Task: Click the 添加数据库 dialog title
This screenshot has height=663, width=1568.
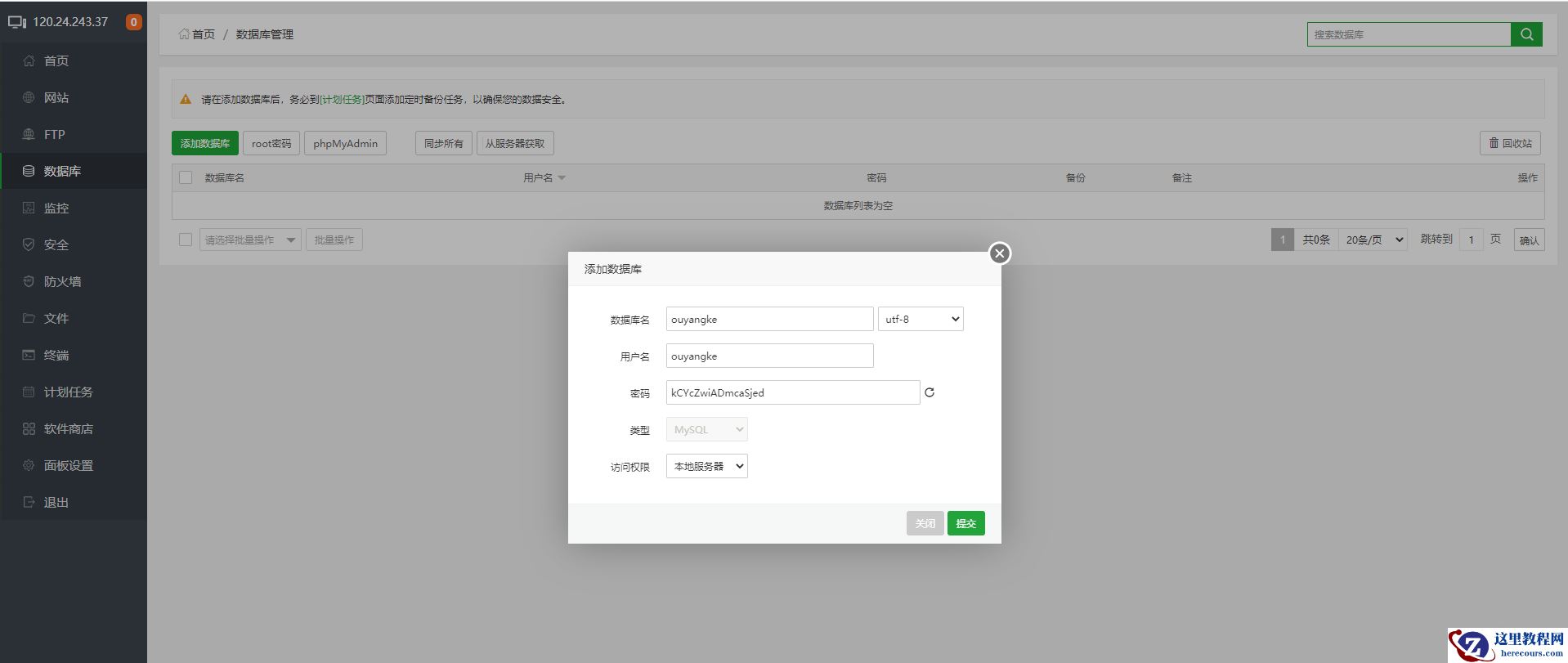Action: coord(613,269)
